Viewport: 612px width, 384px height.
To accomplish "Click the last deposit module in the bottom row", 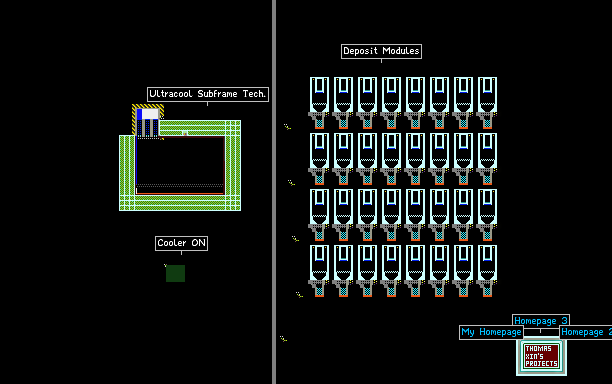I will (487, 271).
